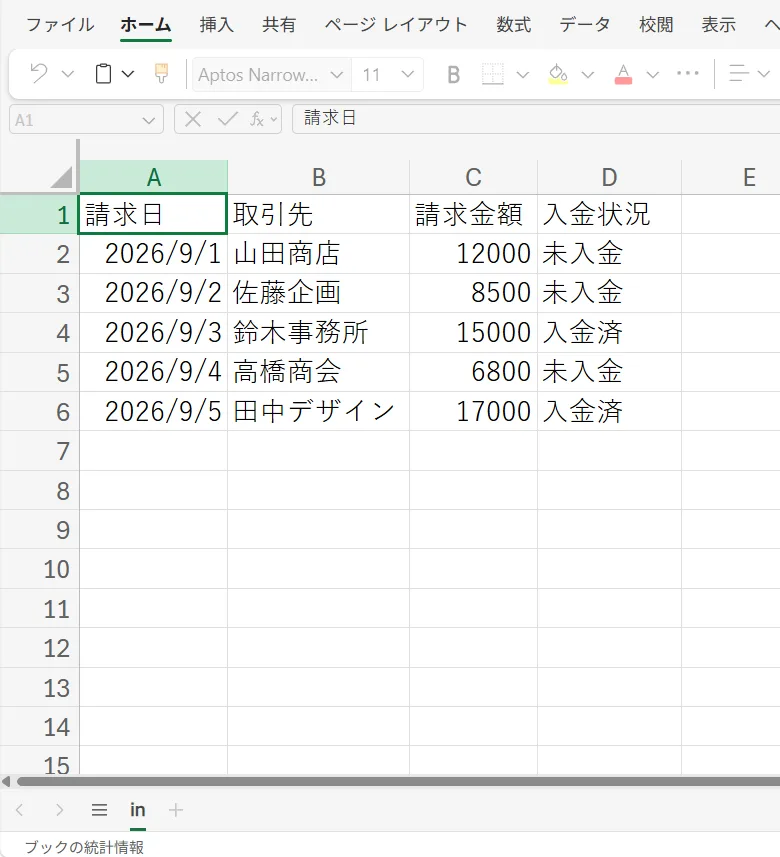Expand the fill color dropdown arrow
The width and height of the screenshot is (780, 857).
[x=588, y=74]
